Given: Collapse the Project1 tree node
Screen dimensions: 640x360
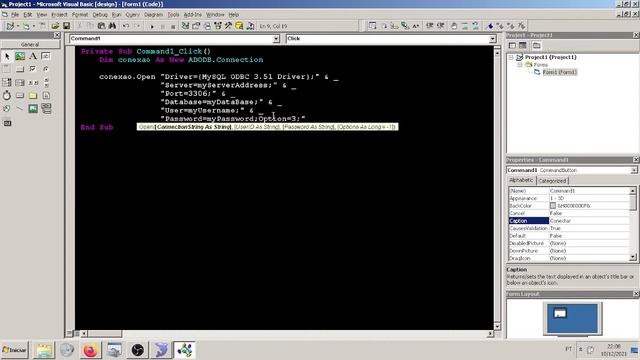Looking at the screenshot, I should (x=511, y=58).
